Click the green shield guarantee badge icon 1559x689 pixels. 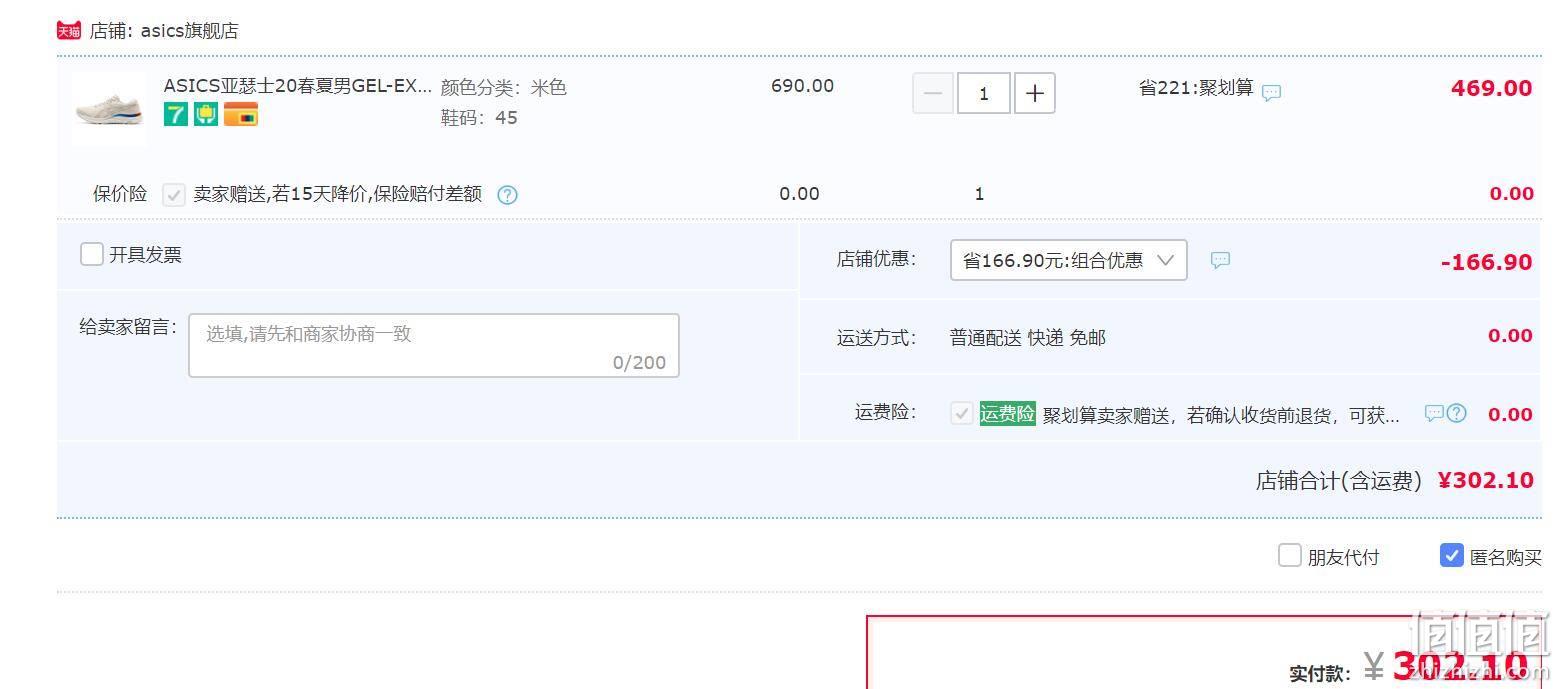(x=206, y=115)
